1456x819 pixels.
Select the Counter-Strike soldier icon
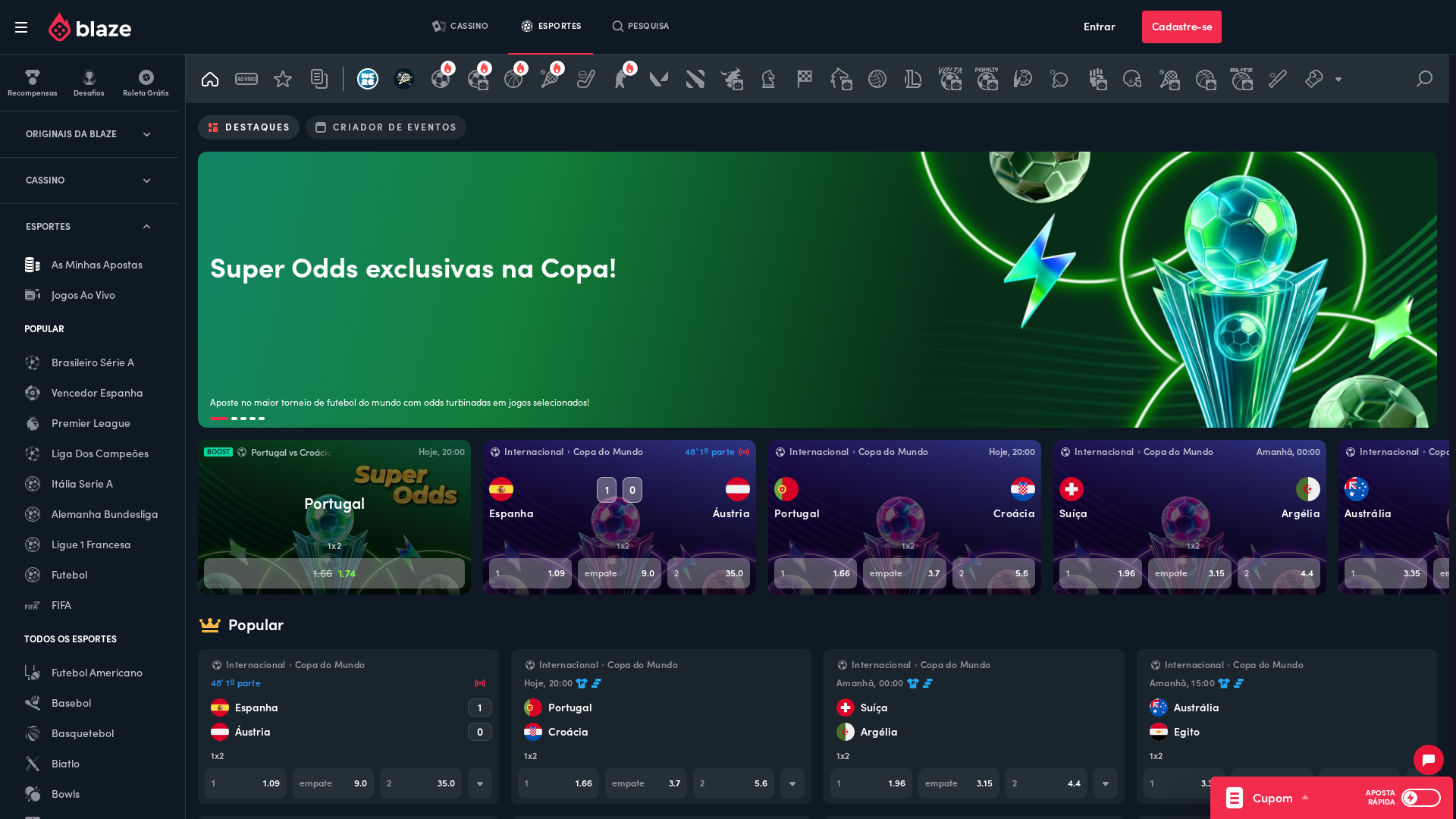pyautogui.click(x=623, y=79)
